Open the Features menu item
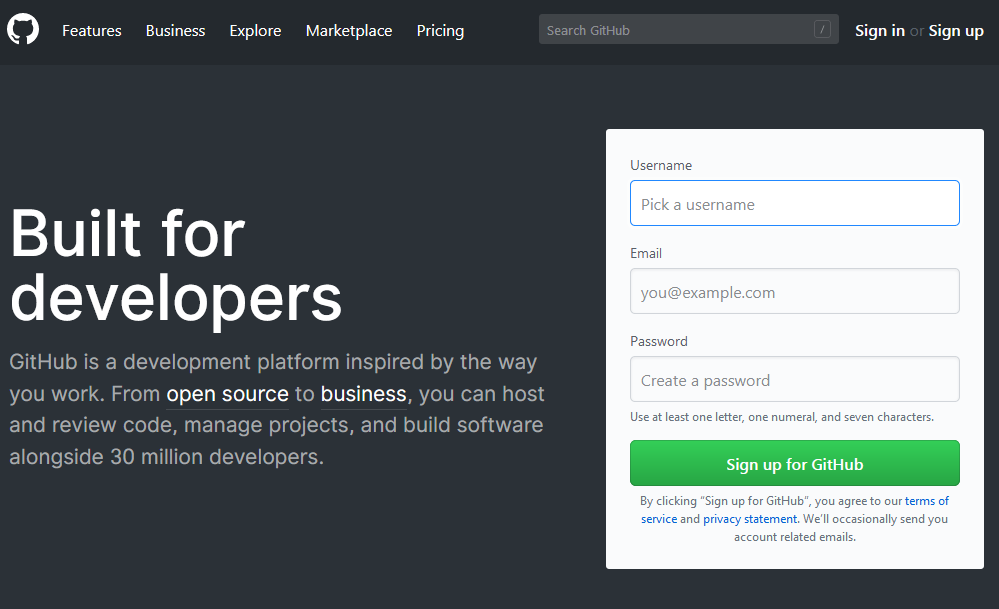The width and height of the screenshot is (999, 609). click(92, 31)
